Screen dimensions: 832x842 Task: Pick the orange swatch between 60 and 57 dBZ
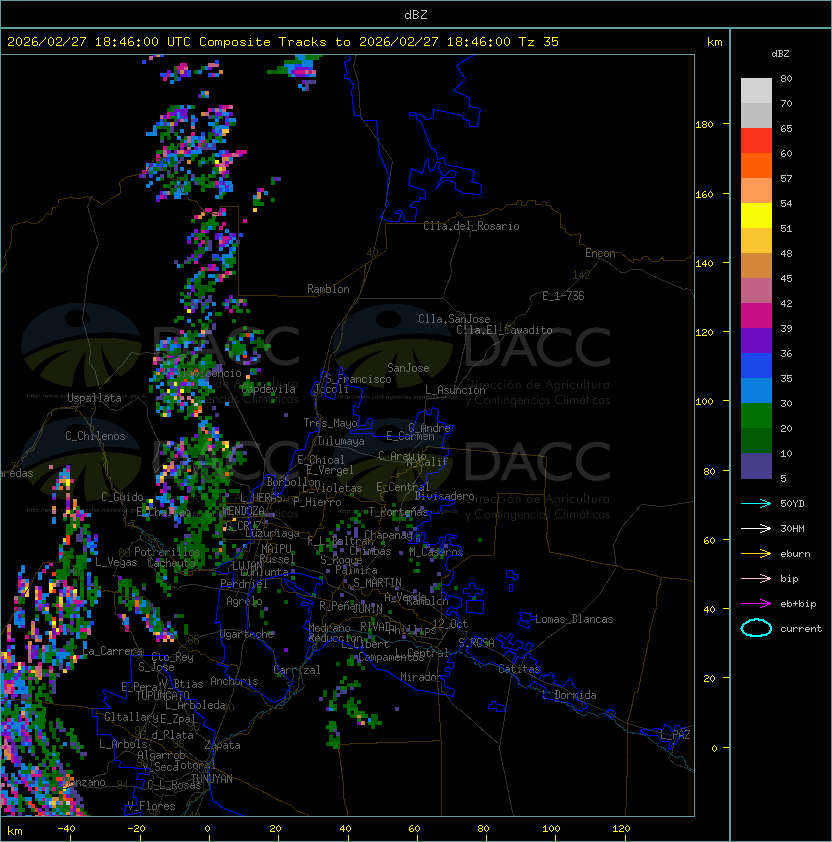(756, 165)
